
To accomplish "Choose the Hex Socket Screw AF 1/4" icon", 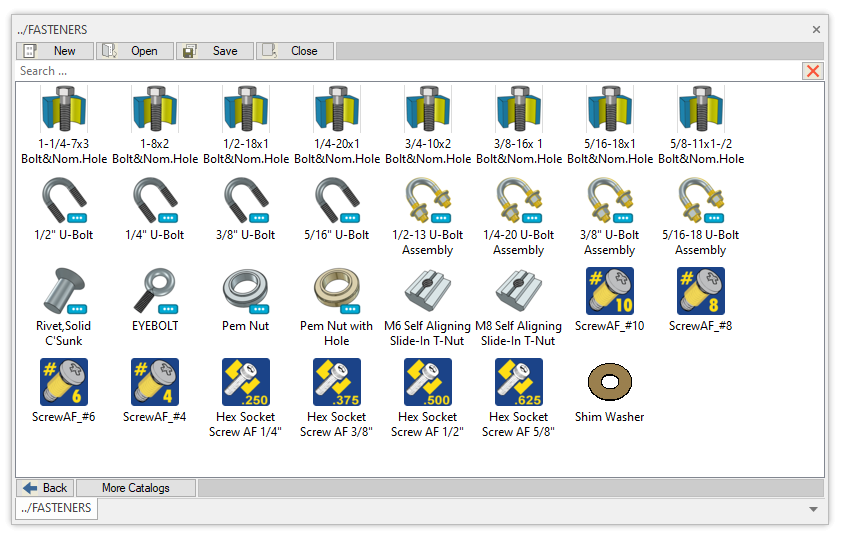I will point(246,382).
